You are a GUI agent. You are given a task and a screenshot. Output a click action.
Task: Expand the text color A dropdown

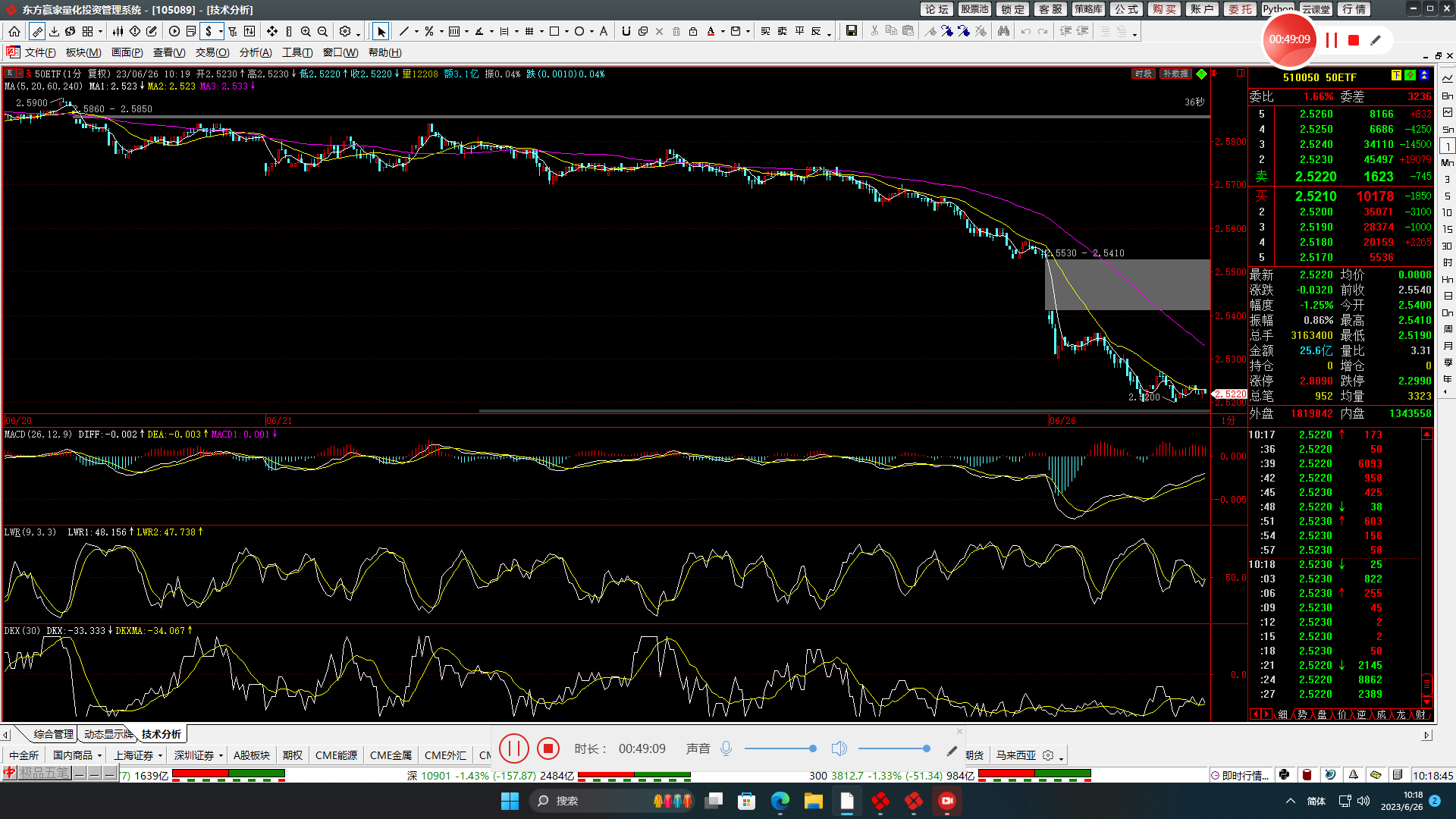[723, 32]
